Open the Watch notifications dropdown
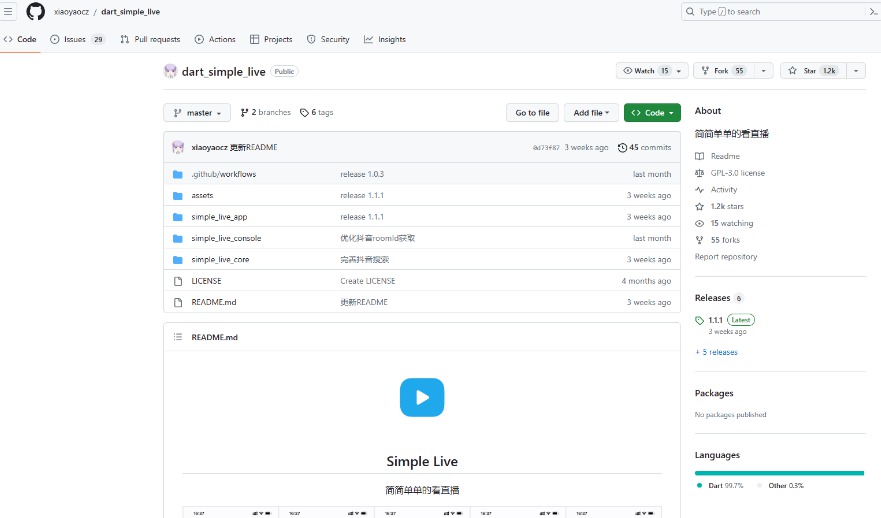881x518 pixels. tap(652, 71)
